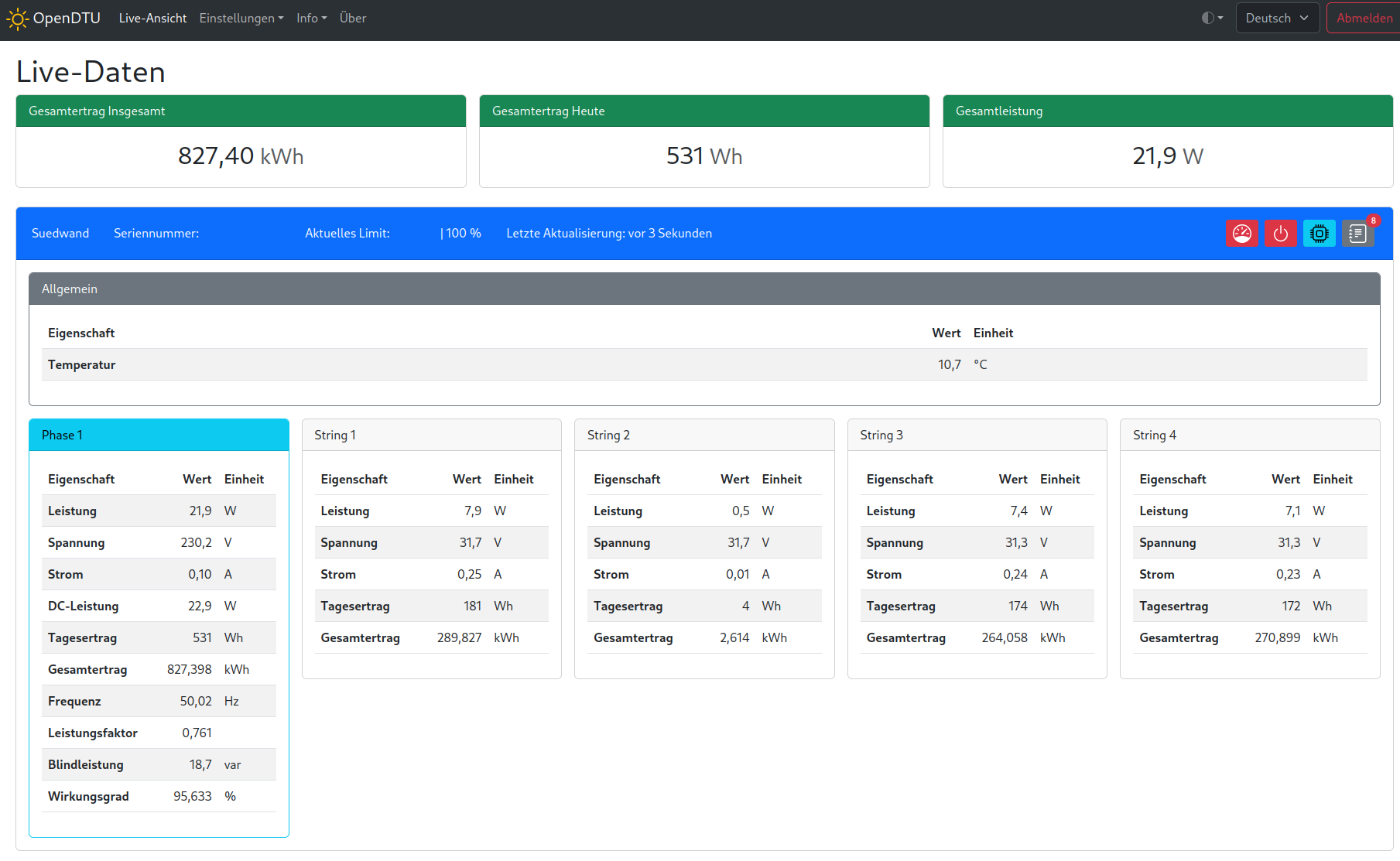Open the inverter limit speedometer button
This screenshot has width=1400, height=861.
(x=1241, y=234)
